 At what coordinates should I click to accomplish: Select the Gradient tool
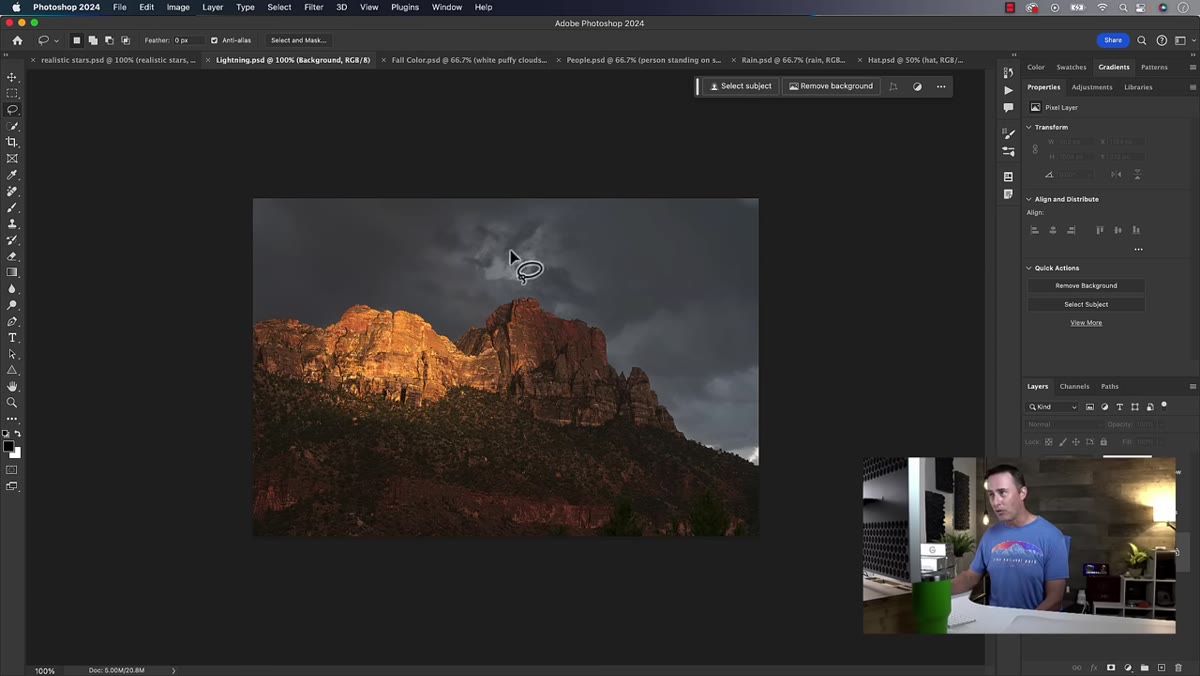click(12, 272)
